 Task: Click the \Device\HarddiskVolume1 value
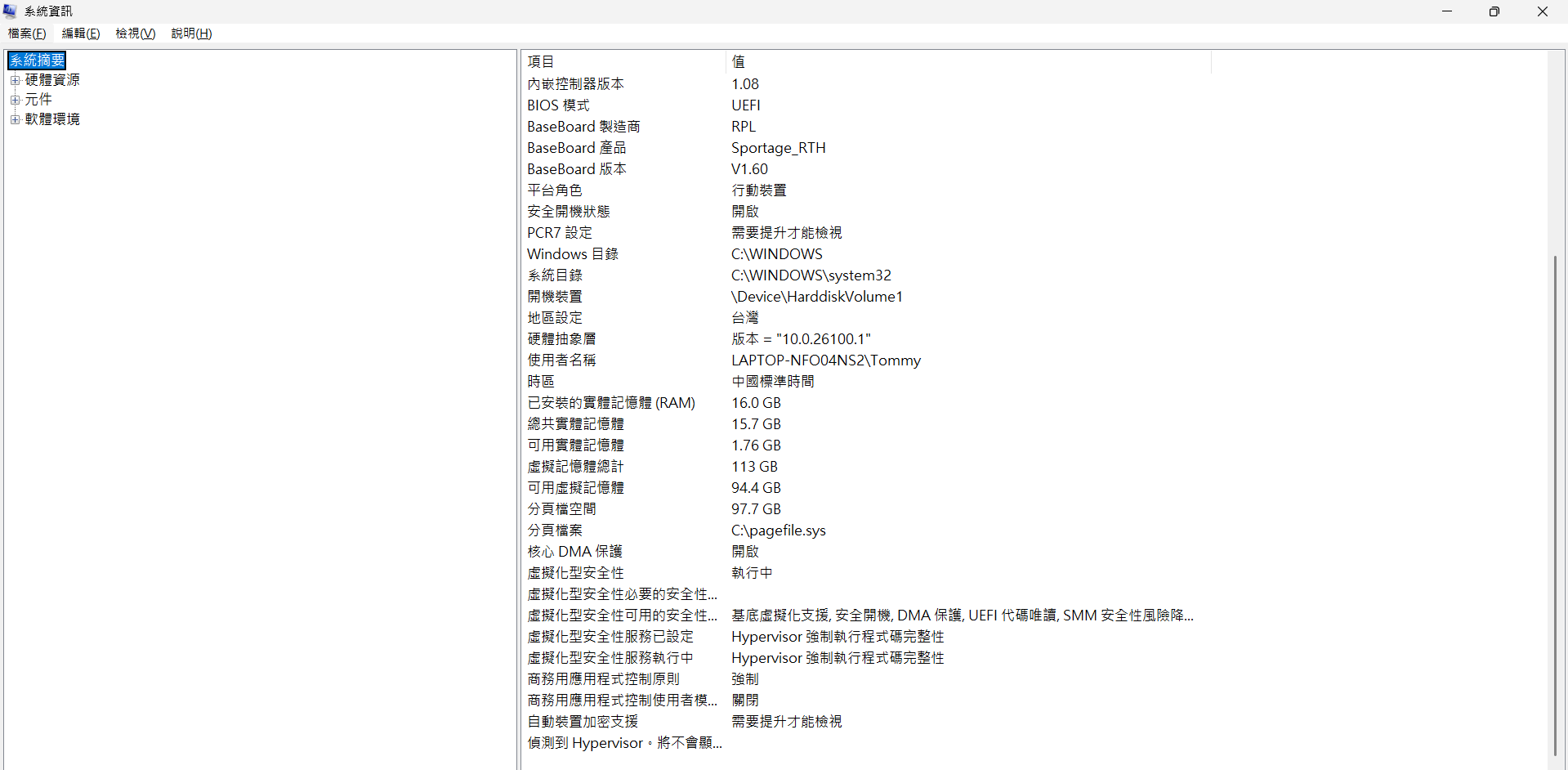[817, 297]
